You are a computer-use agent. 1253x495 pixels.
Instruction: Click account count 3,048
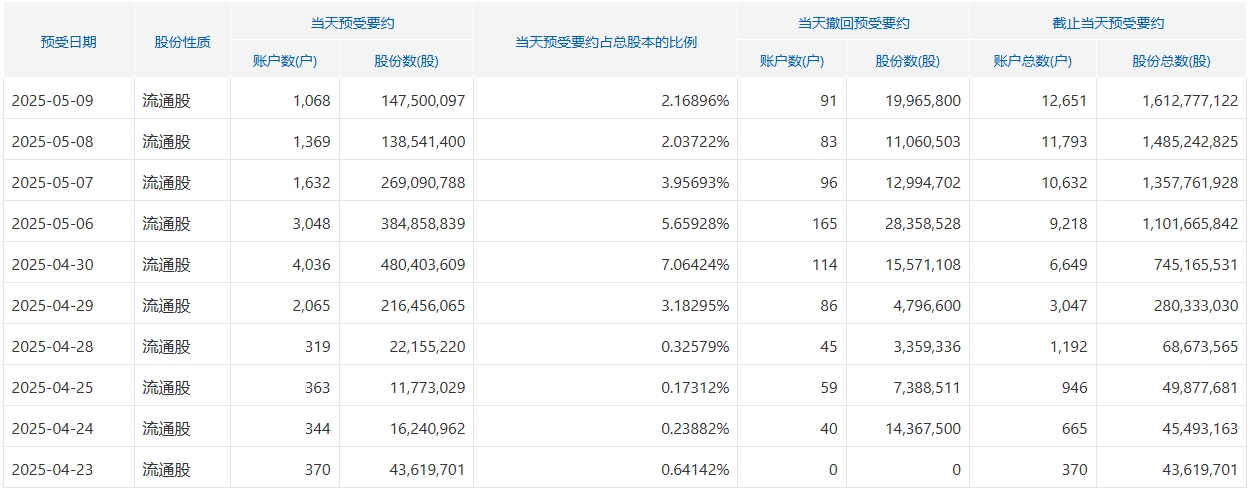click(x=312, y=224)
